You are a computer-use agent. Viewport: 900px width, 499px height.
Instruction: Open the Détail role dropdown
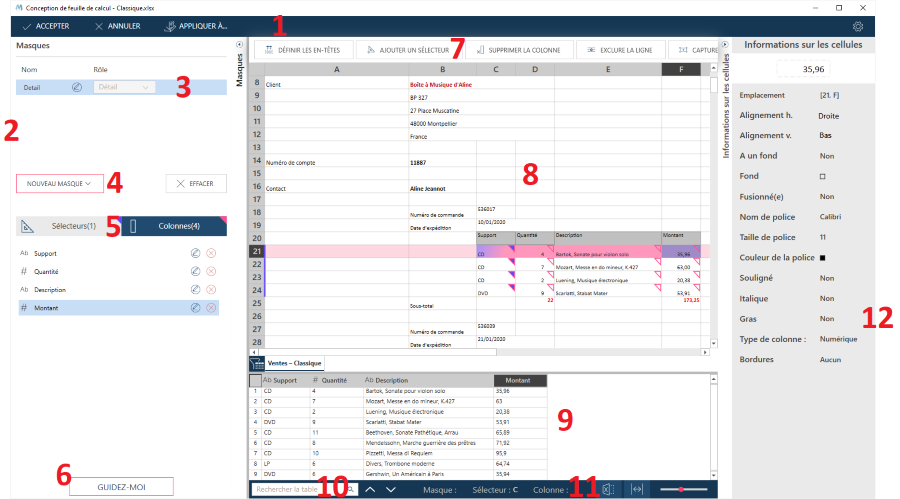[124, 87]
